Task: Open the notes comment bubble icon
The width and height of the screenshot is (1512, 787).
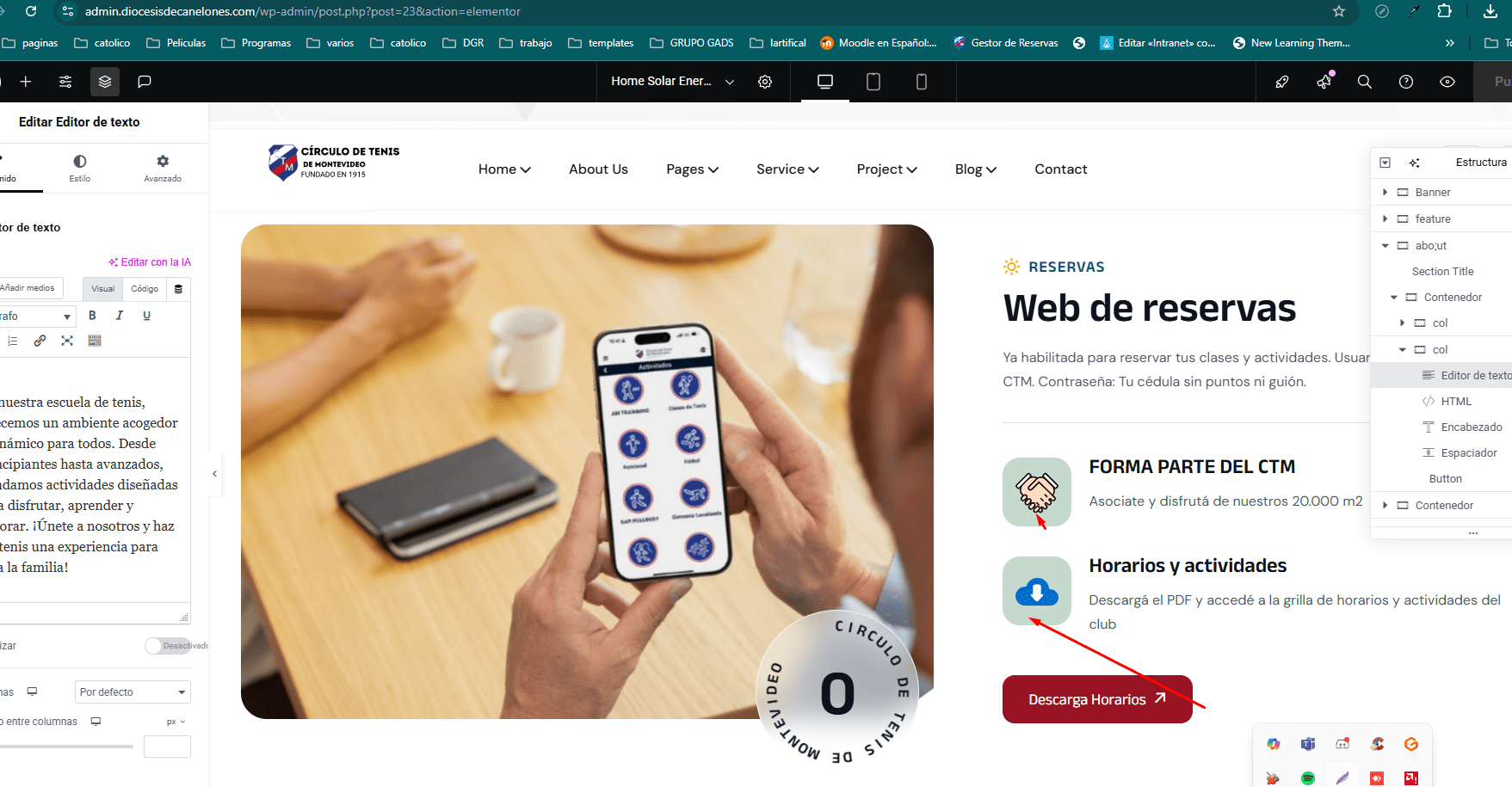Action: click(x=145, y=82)
